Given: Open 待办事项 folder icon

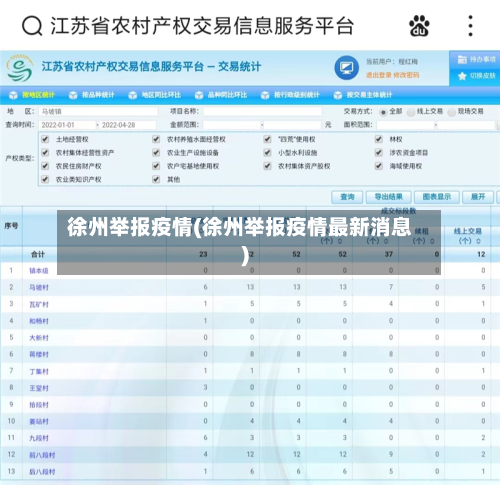Looking at the screenshot, I should (462, 59).
